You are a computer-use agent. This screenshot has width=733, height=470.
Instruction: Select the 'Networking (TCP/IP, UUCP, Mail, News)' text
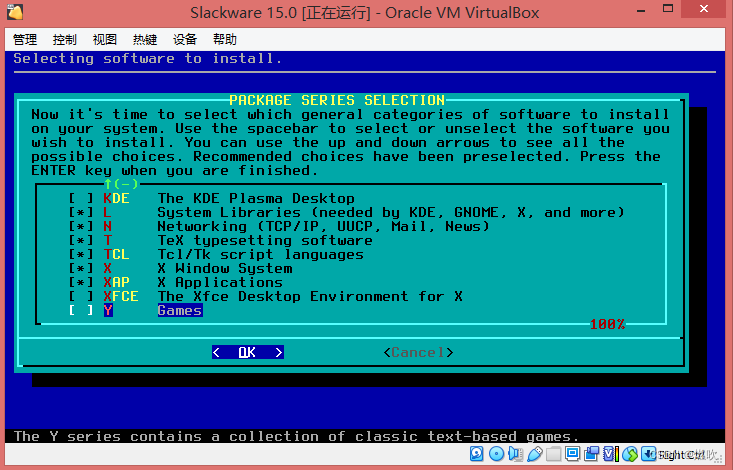click(x=323, y=226)
